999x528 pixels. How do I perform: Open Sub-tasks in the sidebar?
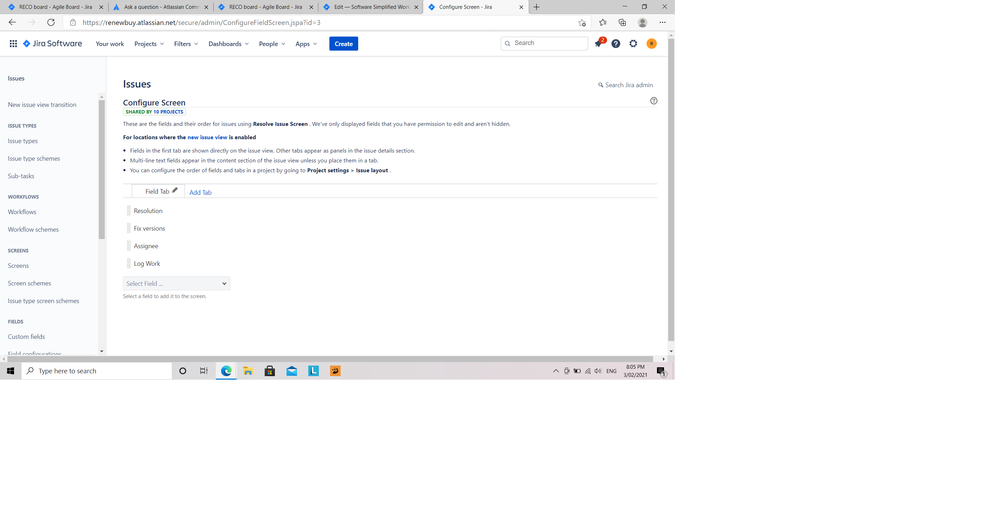(21, 176)
